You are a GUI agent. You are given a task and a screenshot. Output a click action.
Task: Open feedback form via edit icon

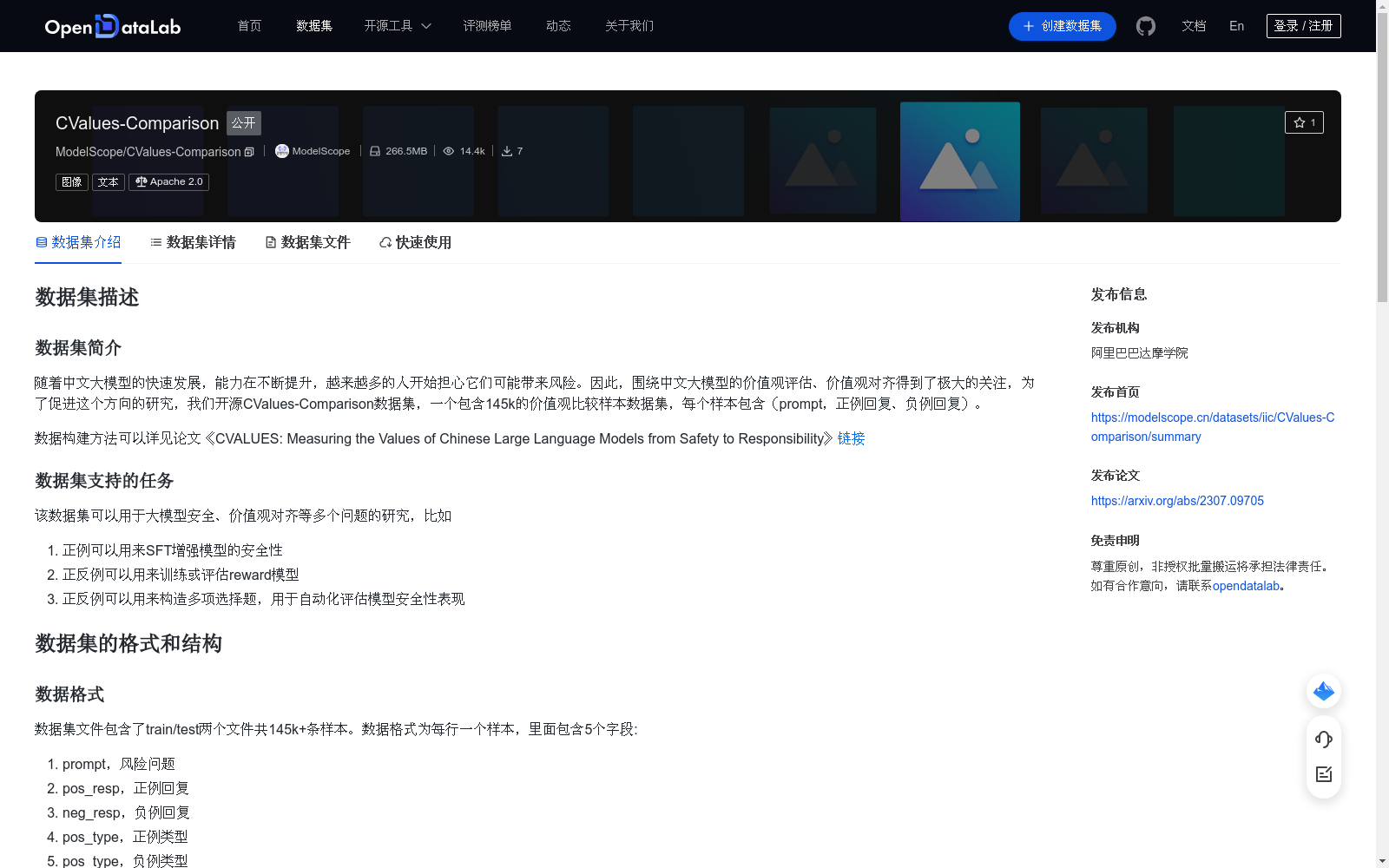pos(1323,774)
